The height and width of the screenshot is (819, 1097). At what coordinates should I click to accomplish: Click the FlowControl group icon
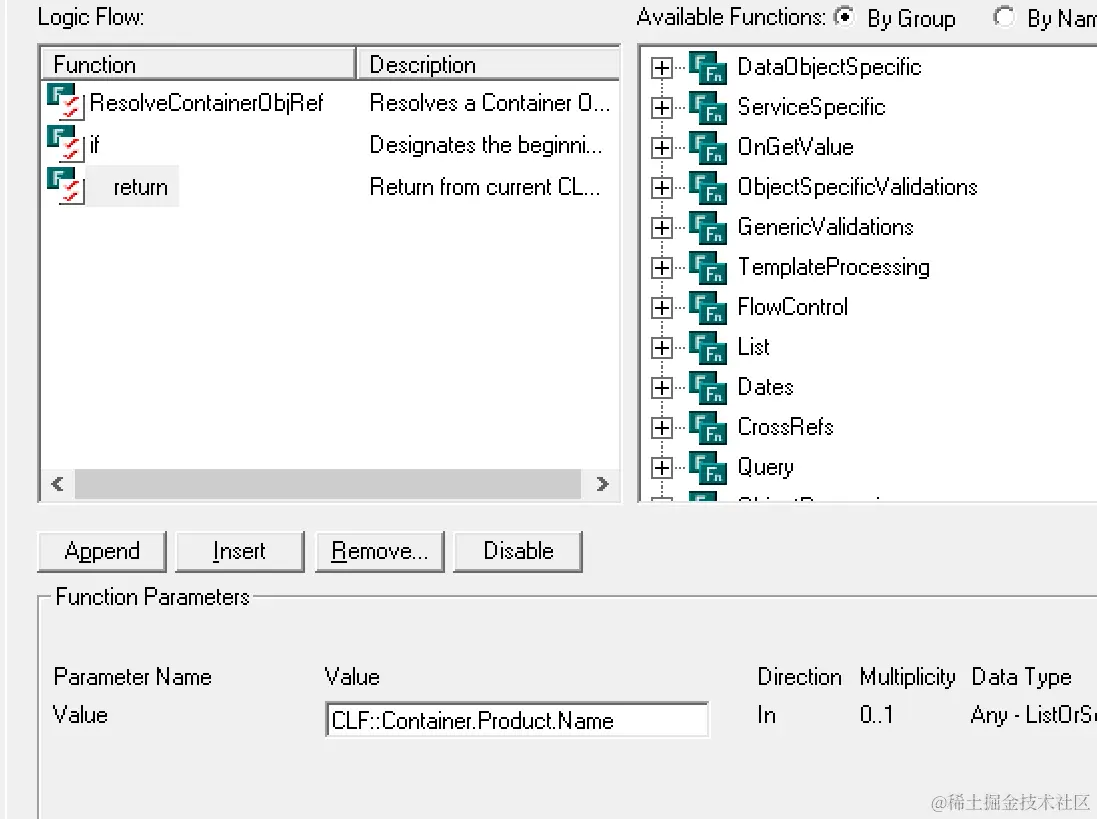[708, 308]
